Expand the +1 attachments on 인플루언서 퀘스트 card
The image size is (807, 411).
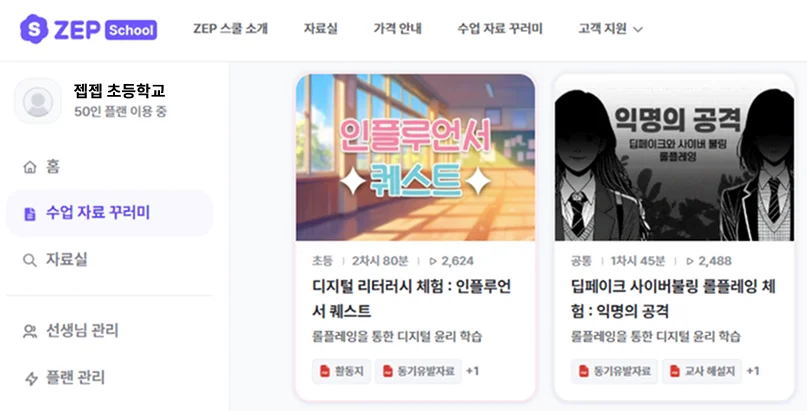pyautogui.click(x=472, y=371)
